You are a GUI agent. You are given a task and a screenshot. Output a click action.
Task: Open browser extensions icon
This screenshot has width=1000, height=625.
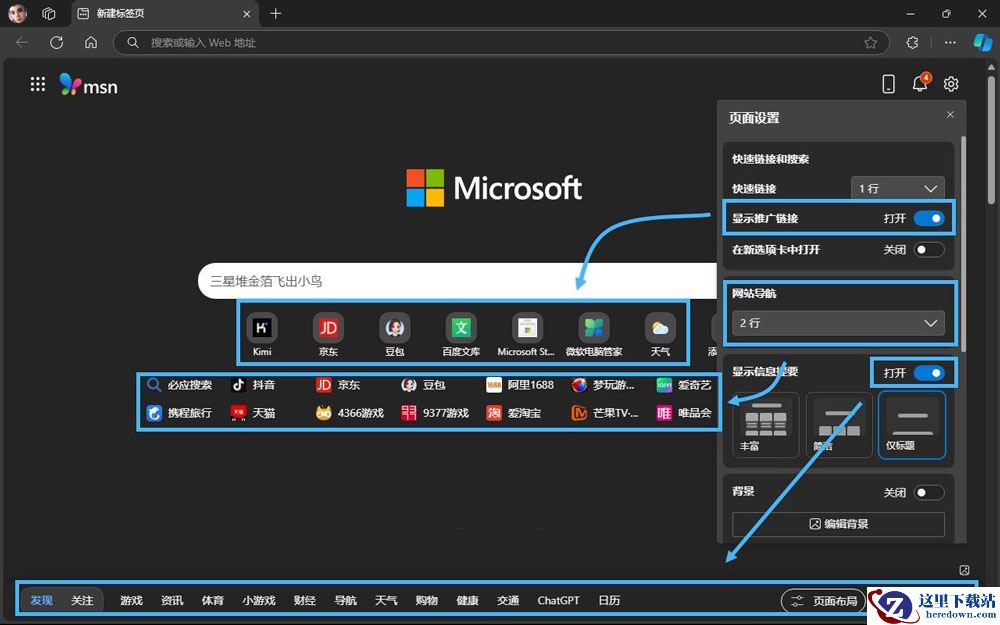click(x=913, y=43)
